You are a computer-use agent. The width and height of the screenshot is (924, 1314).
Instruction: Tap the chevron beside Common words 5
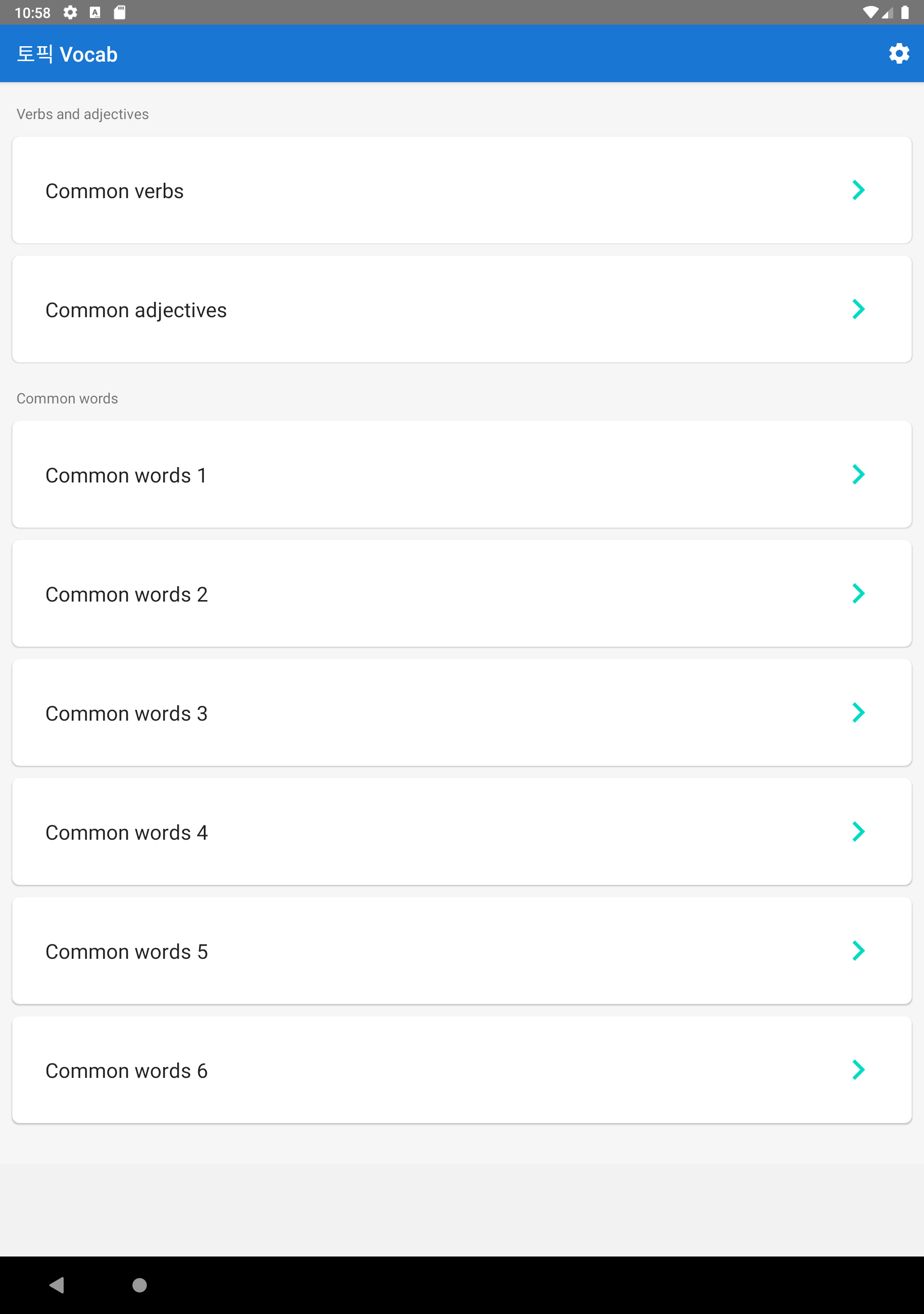click(x=858, y=951)
